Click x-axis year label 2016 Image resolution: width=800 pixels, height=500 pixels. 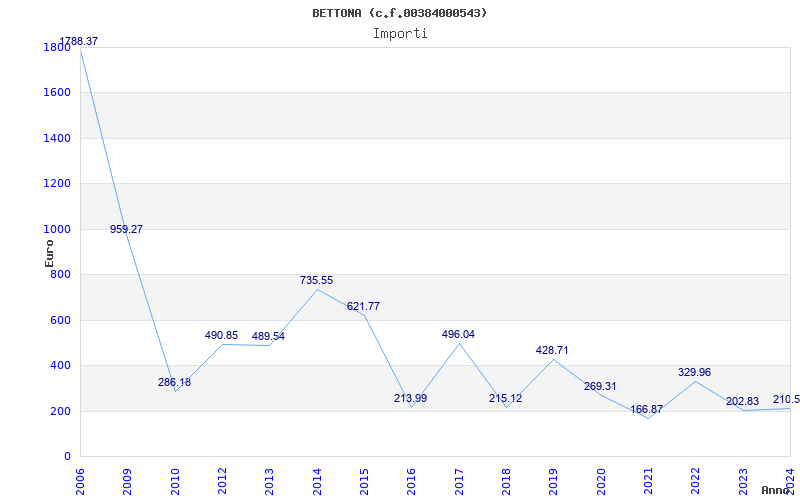click(411, 481)
